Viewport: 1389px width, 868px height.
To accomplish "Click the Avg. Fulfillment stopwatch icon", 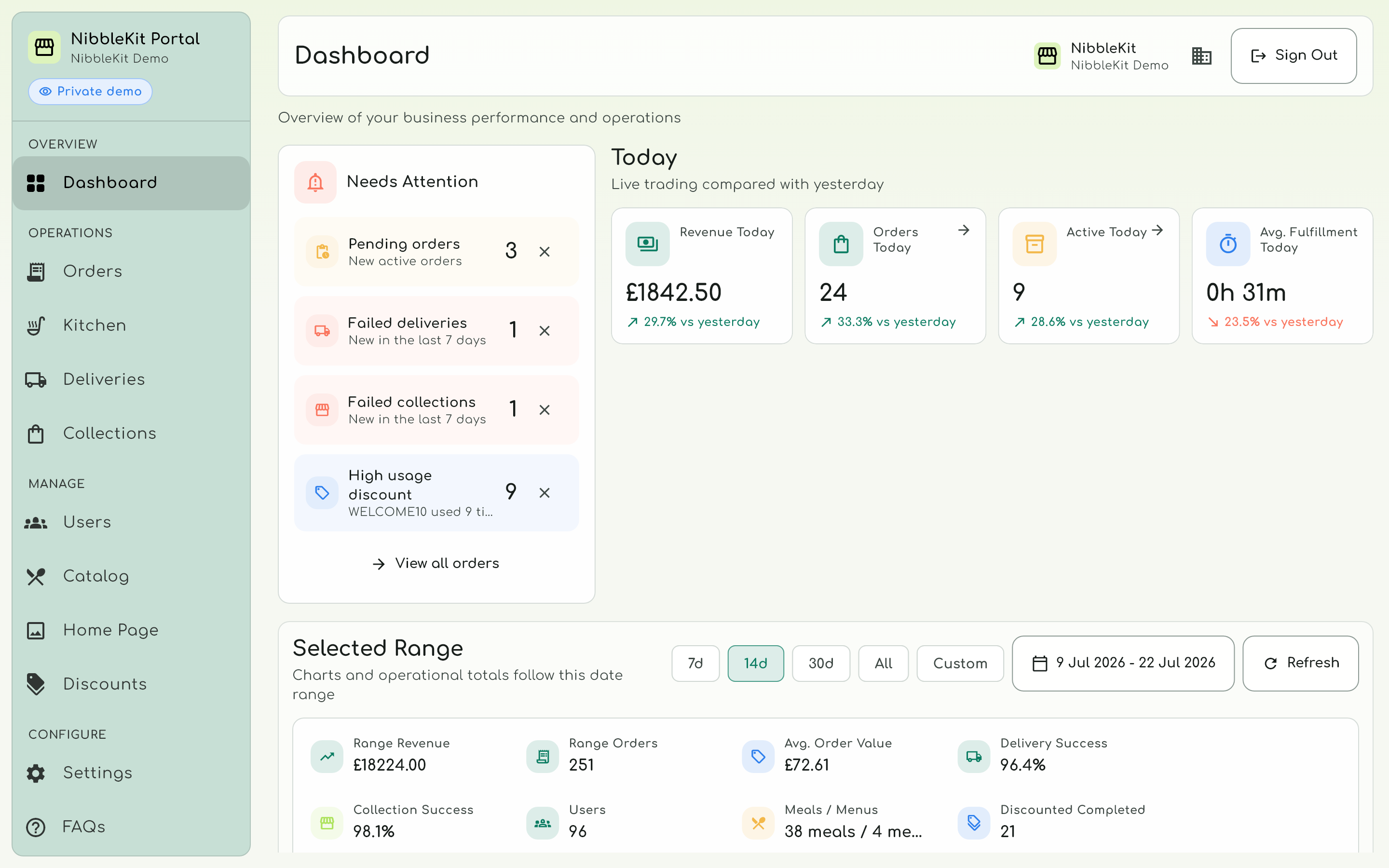I will point(1228,244).
